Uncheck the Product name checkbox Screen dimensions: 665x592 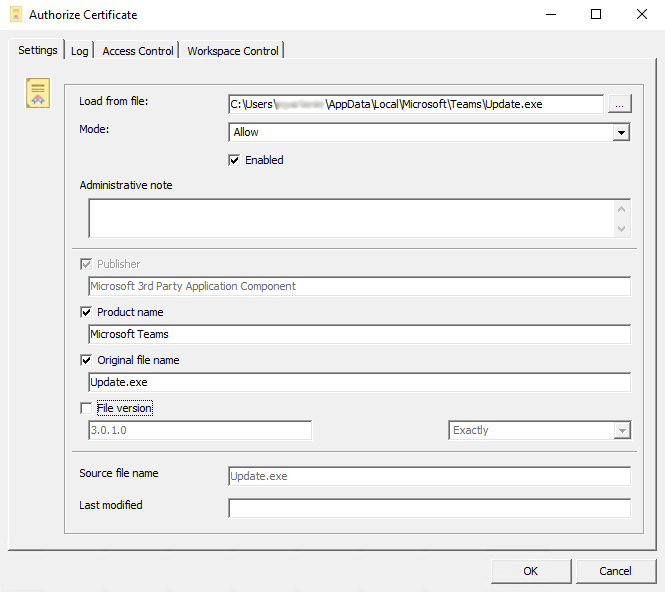click(x=85, y=312)
